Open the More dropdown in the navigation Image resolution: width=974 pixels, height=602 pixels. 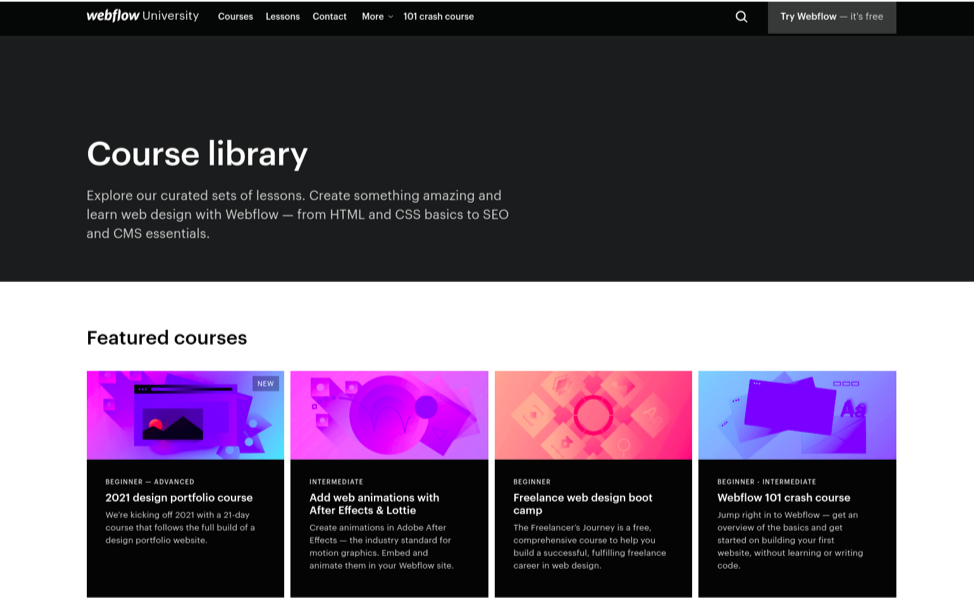click(x=376, y=17)
